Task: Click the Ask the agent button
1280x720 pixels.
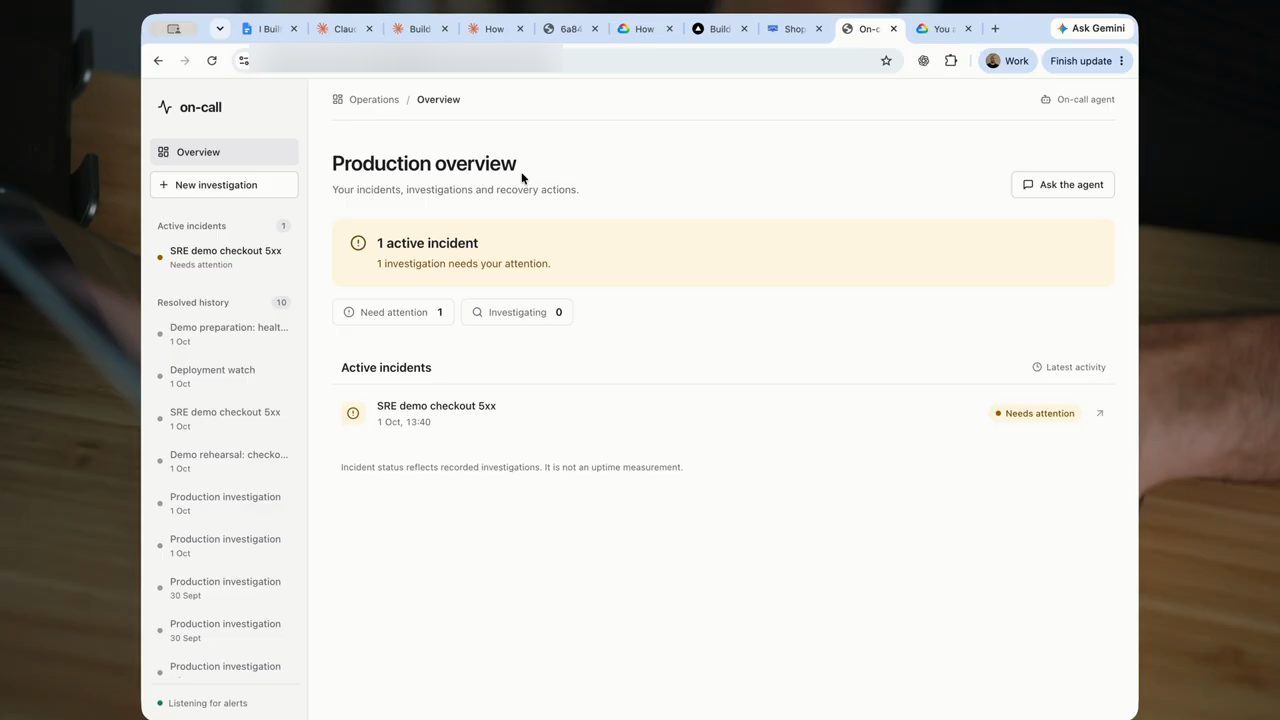Action: pyautogui.click(x=1063, y=185)
